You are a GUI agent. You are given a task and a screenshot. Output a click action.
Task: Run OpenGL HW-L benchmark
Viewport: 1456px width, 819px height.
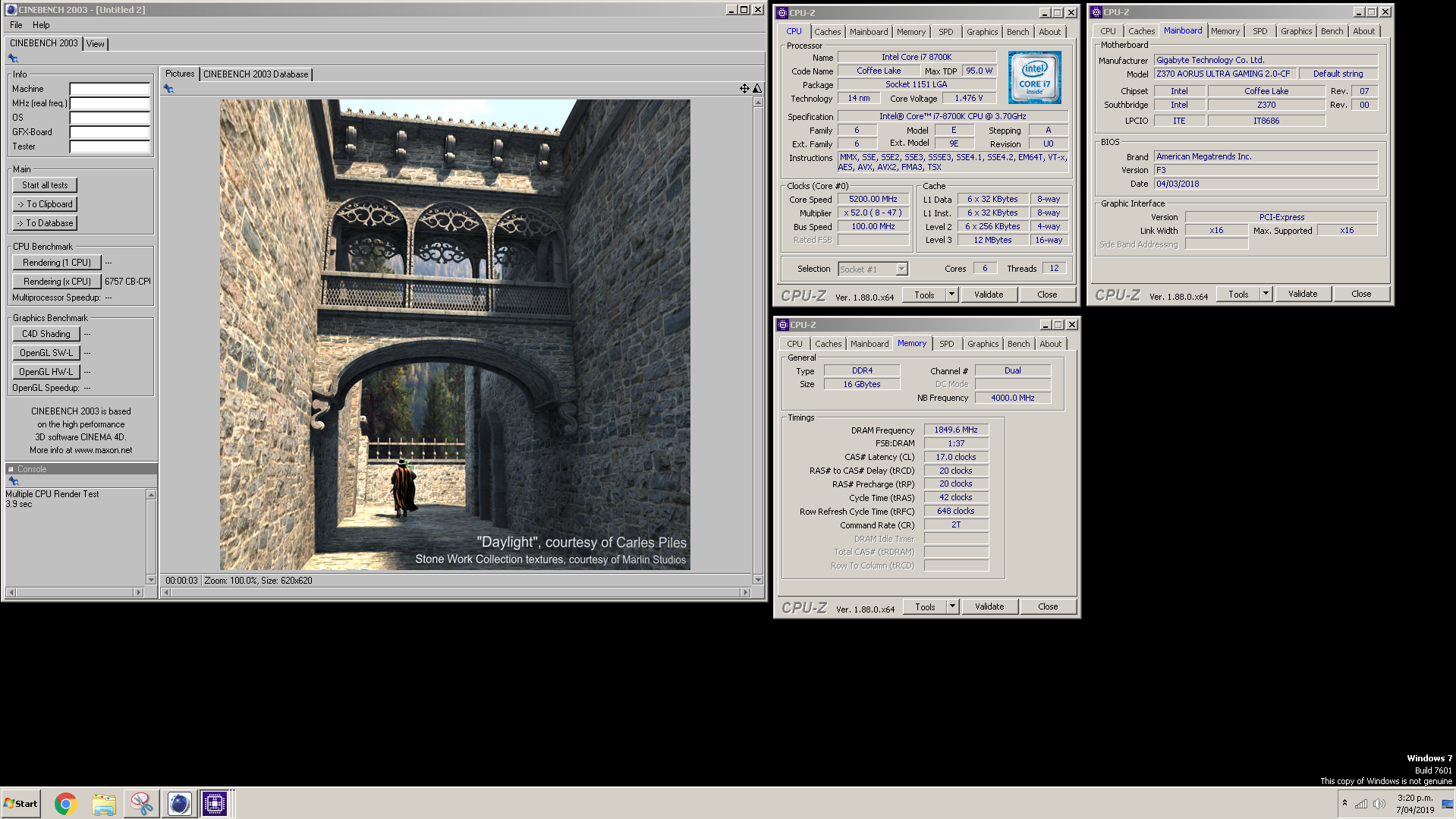[46, 372]
